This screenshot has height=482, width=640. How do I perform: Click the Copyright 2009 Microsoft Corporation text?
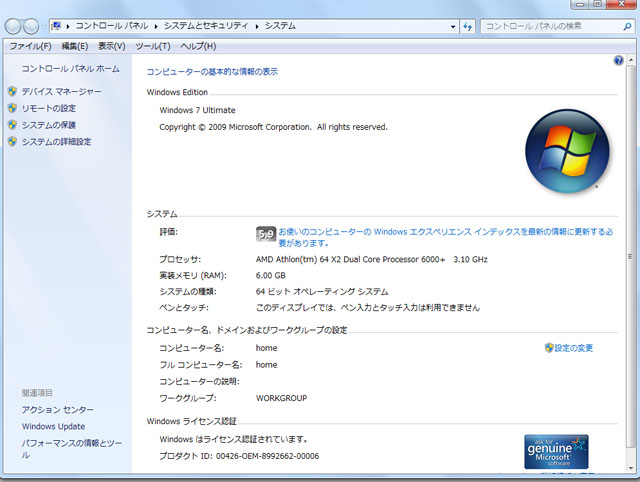point(273,127)
